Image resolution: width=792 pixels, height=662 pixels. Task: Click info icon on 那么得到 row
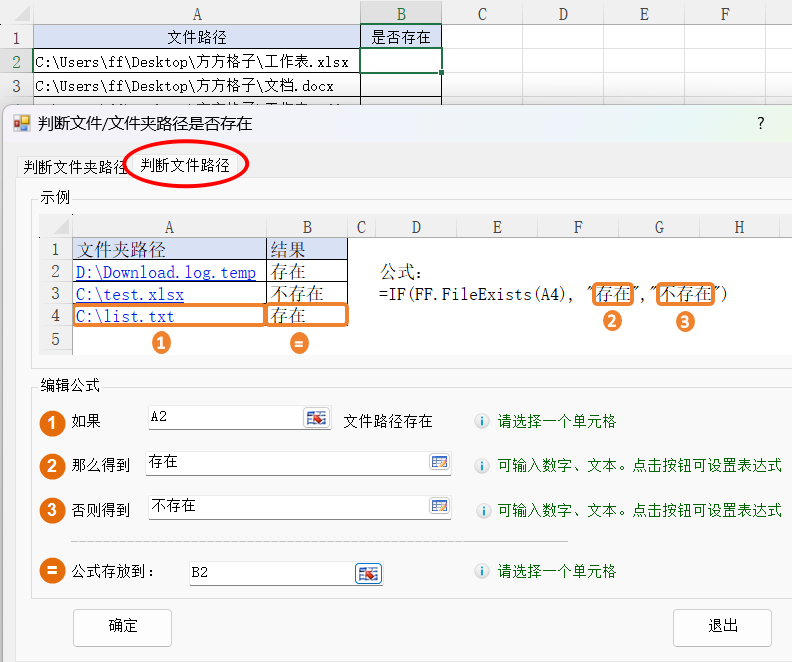(x=482, y=466)
